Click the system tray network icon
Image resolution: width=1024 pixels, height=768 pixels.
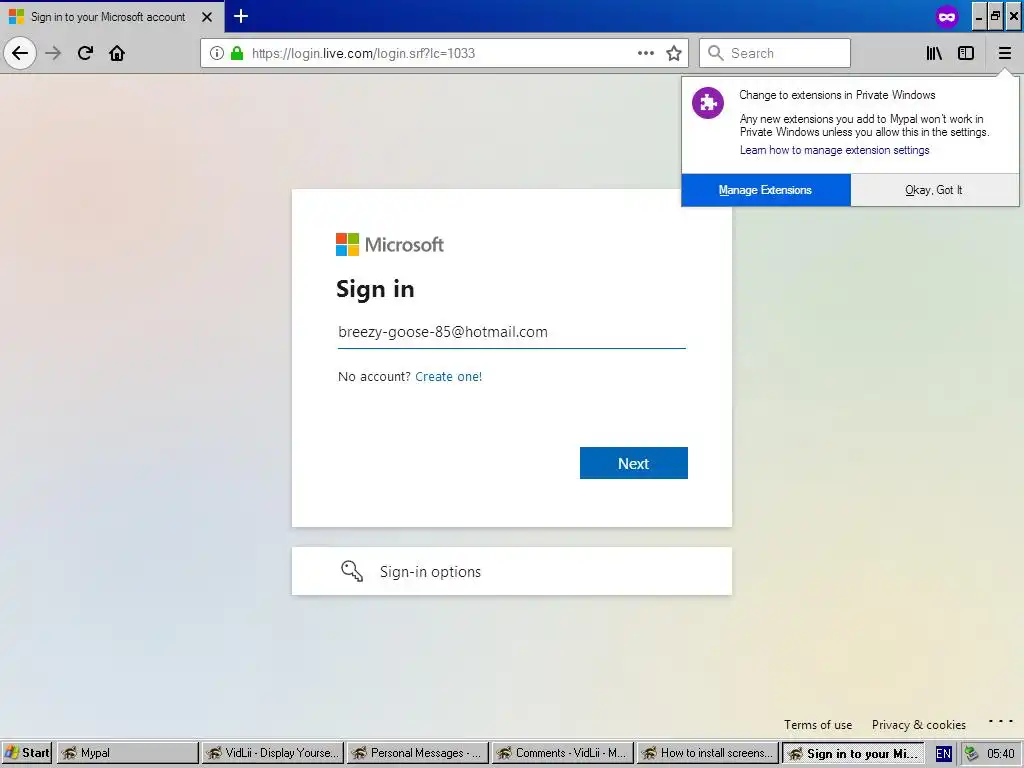[971, 754]
